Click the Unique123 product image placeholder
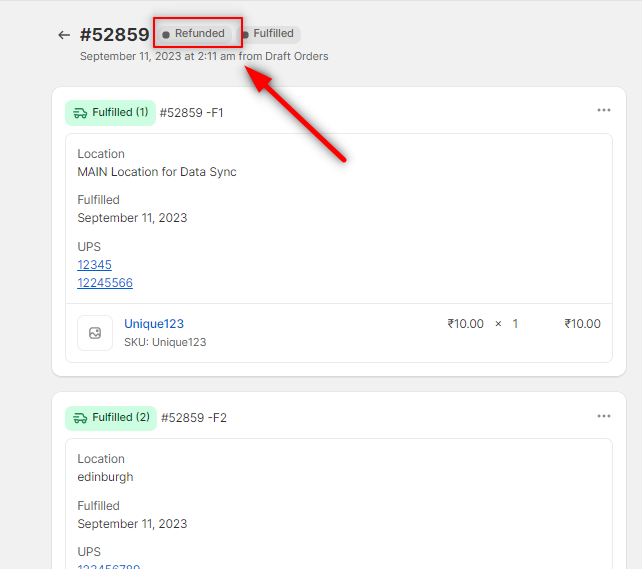642x569 pixels. pyautogui.click(x=95, y=333)
